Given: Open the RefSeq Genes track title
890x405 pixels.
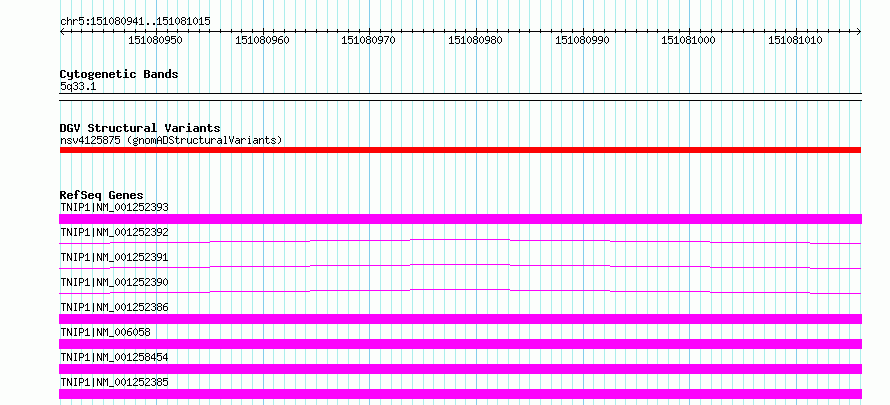Looking at the screenshot, I should [102, 195].
